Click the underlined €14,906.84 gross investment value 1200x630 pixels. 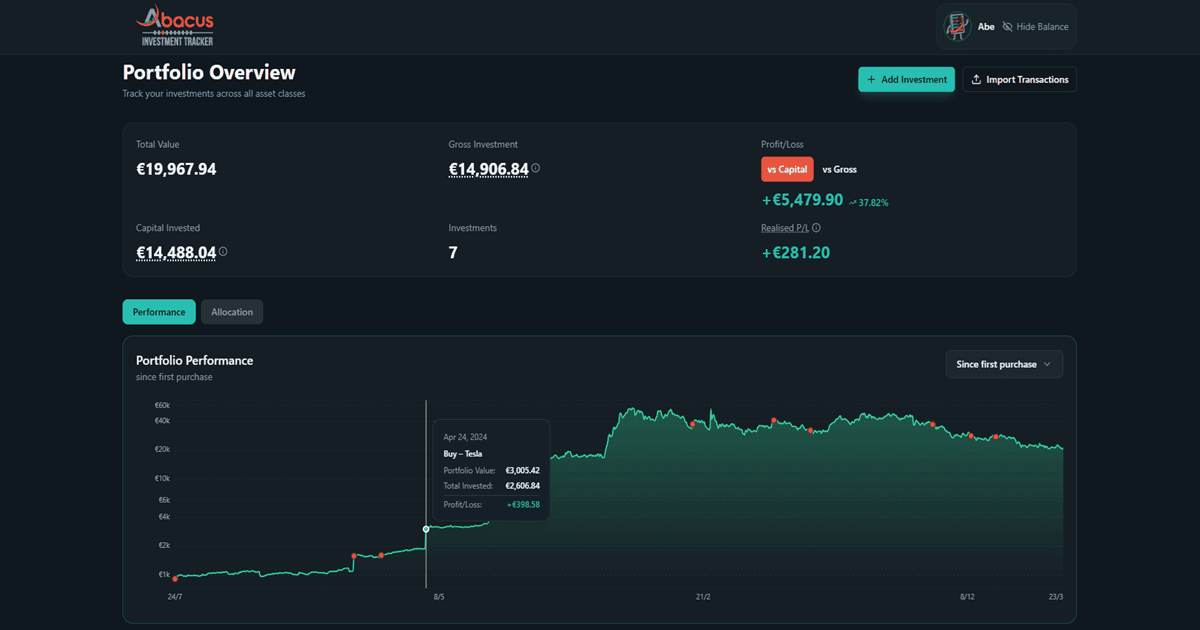click(x=488, y=169)
